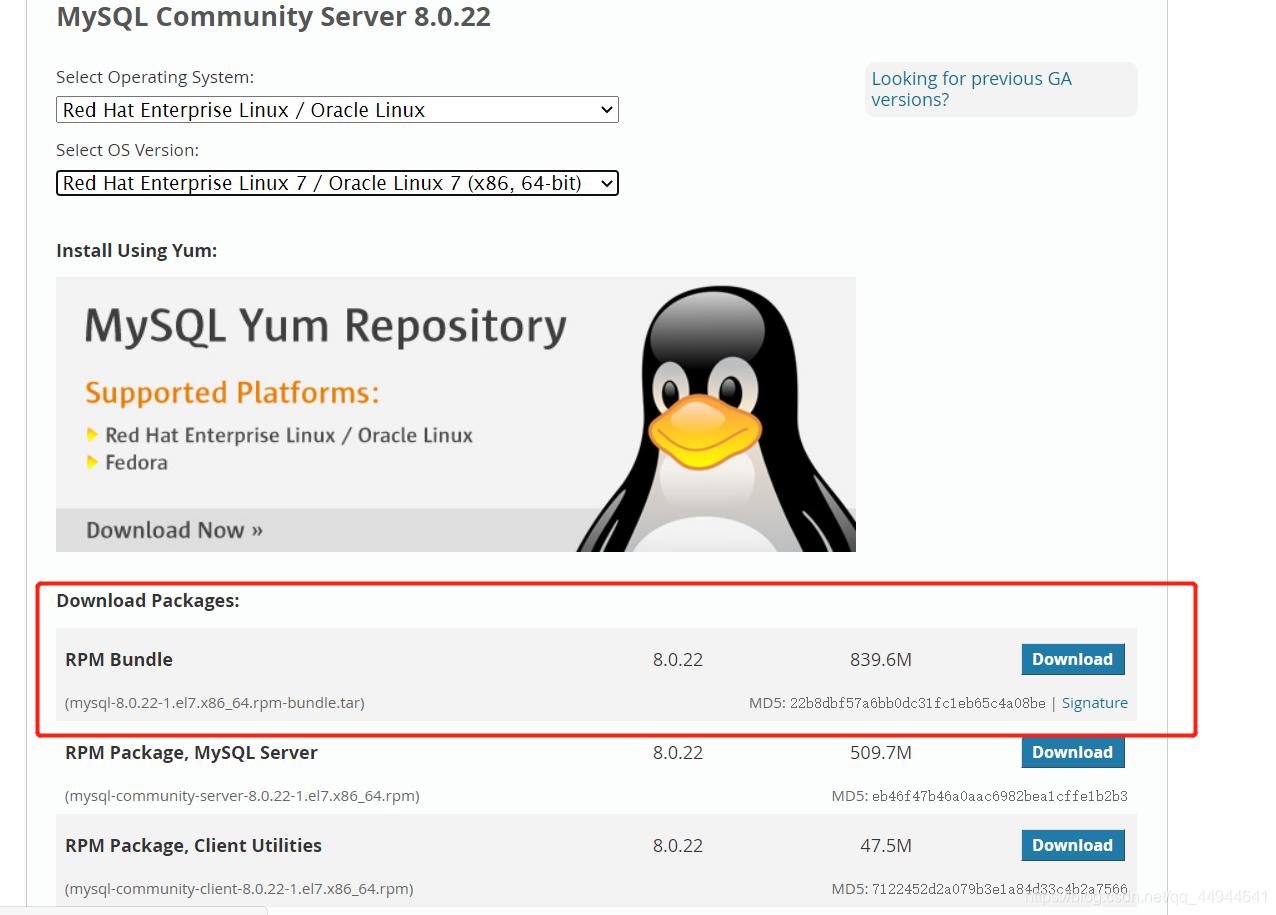Click the 'Install Using Yum:' label
Screen dimensions: 1276x915
tap(137, 251)
